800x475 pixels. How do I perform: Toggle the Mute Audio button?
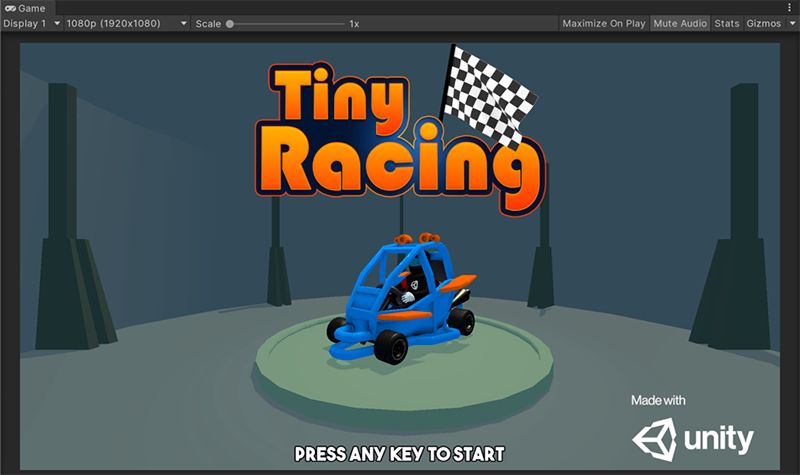click(x=680, y=23)
